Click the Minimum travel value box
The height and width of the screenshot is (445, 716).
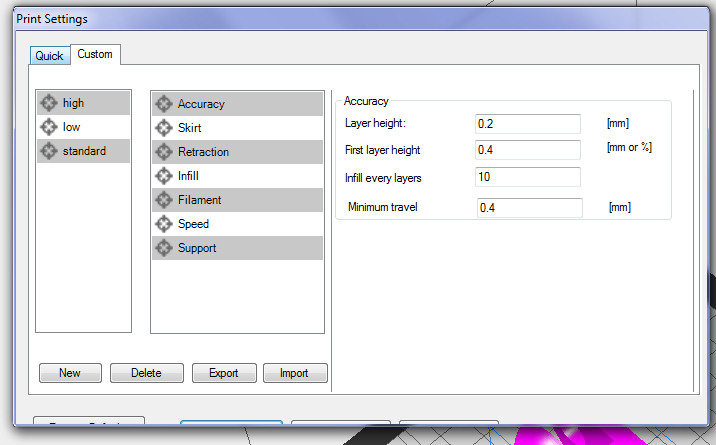coord(530,208)
